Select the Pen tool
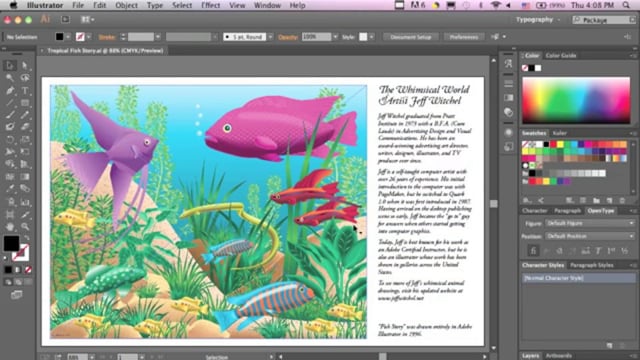This screenshot has height=360, width=640. pos(10,90)
